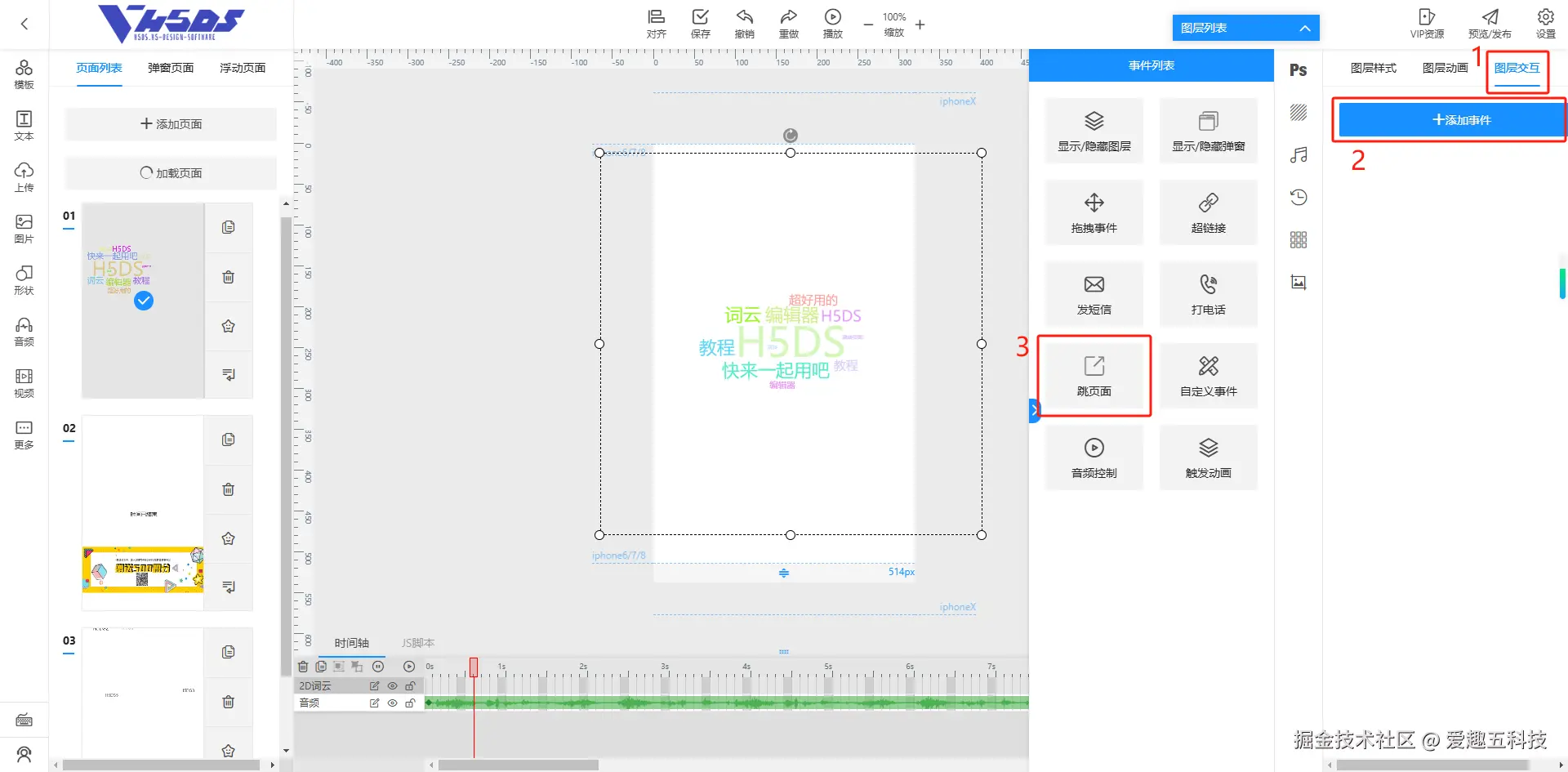Toggle lock on the 2D词云 layer
The height and width of the screenshot is (772, 1568).
click(410, 686)
